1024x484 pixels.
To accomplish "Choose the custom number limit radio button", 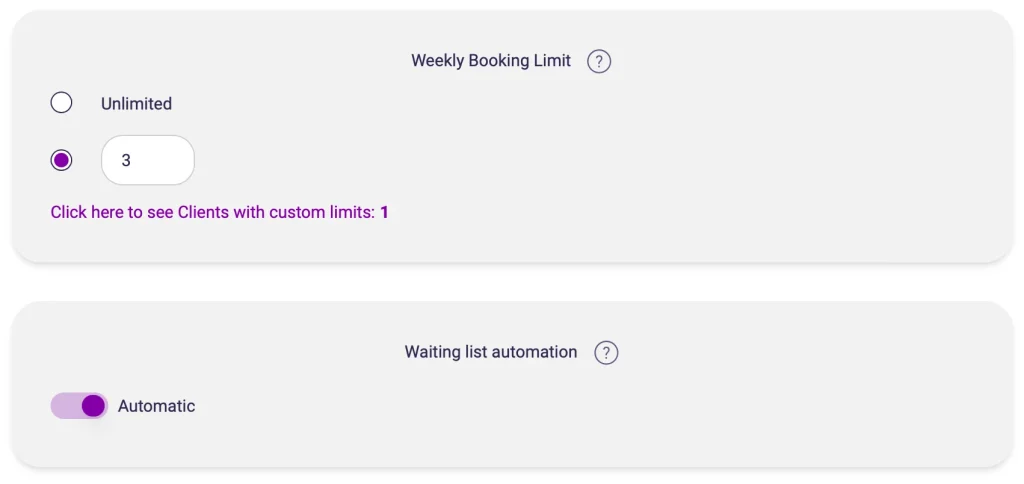I will tap(61, 160).
